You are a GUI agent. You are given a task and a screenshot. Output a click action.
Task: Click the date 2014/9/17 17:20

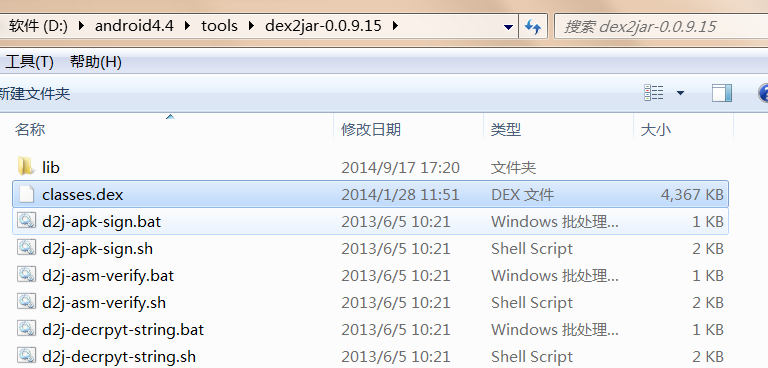click(x=400, y=168)
